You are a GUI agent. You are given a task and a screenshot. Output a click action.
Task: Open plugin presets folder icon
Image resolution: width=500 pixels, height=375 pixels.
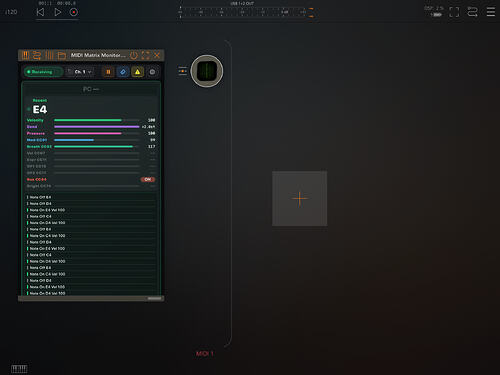pos(61,55)
